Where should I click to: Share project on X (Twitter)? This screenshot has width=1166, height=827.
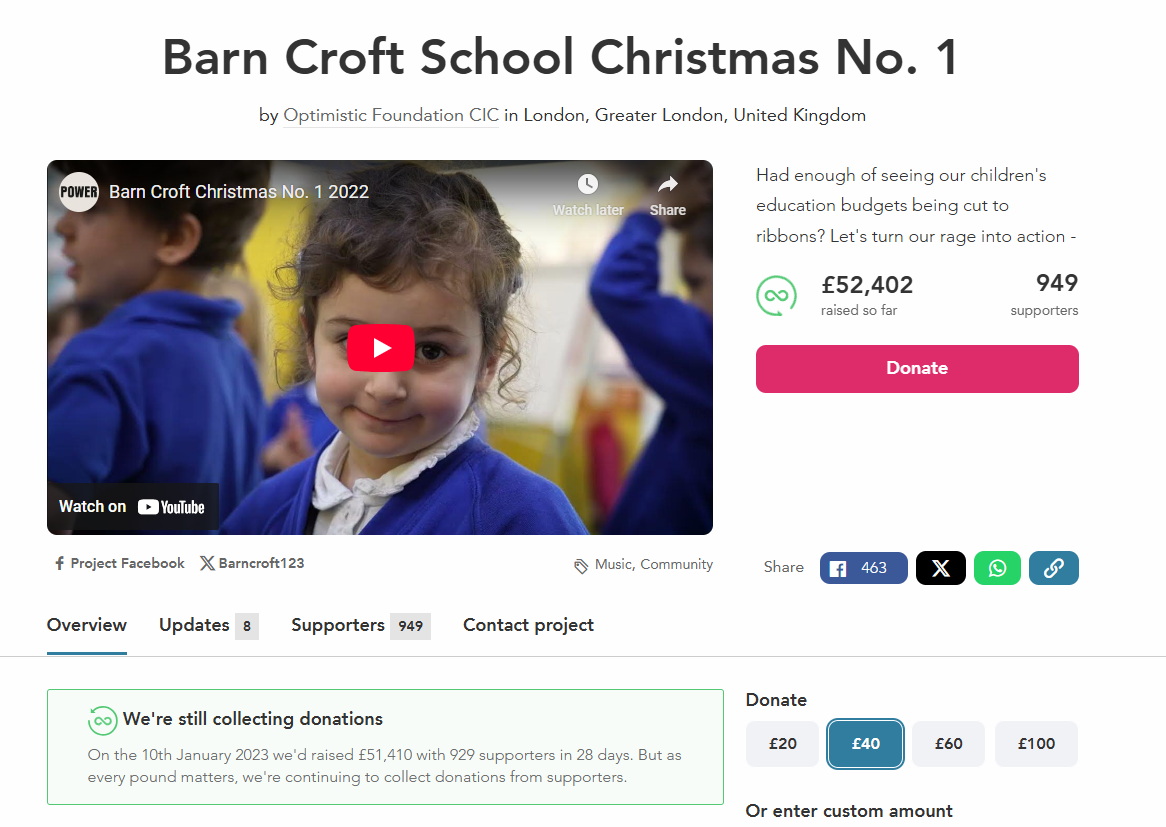[x=941, y=568]
